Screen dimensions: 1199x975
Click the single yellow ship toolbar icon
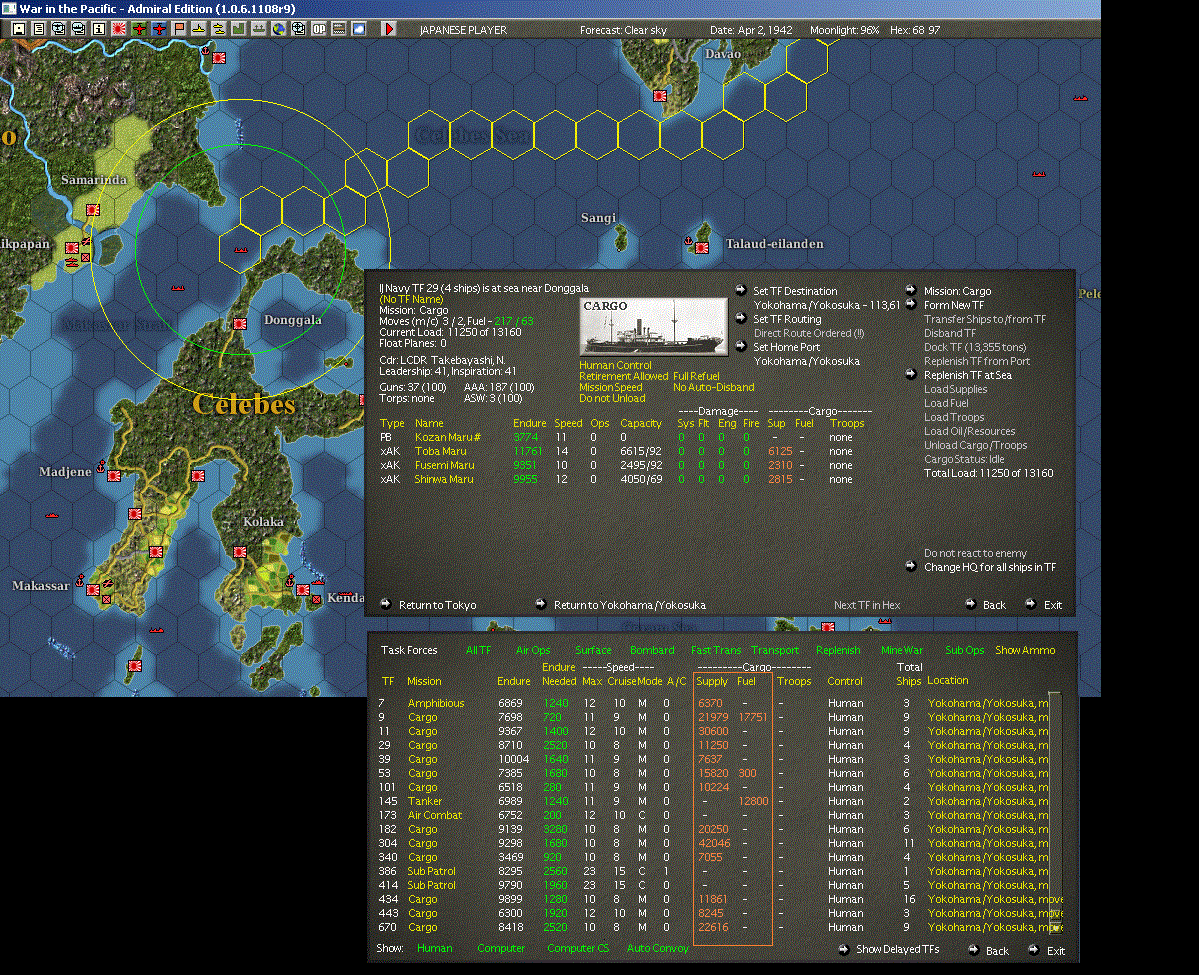tap(199, 29)
